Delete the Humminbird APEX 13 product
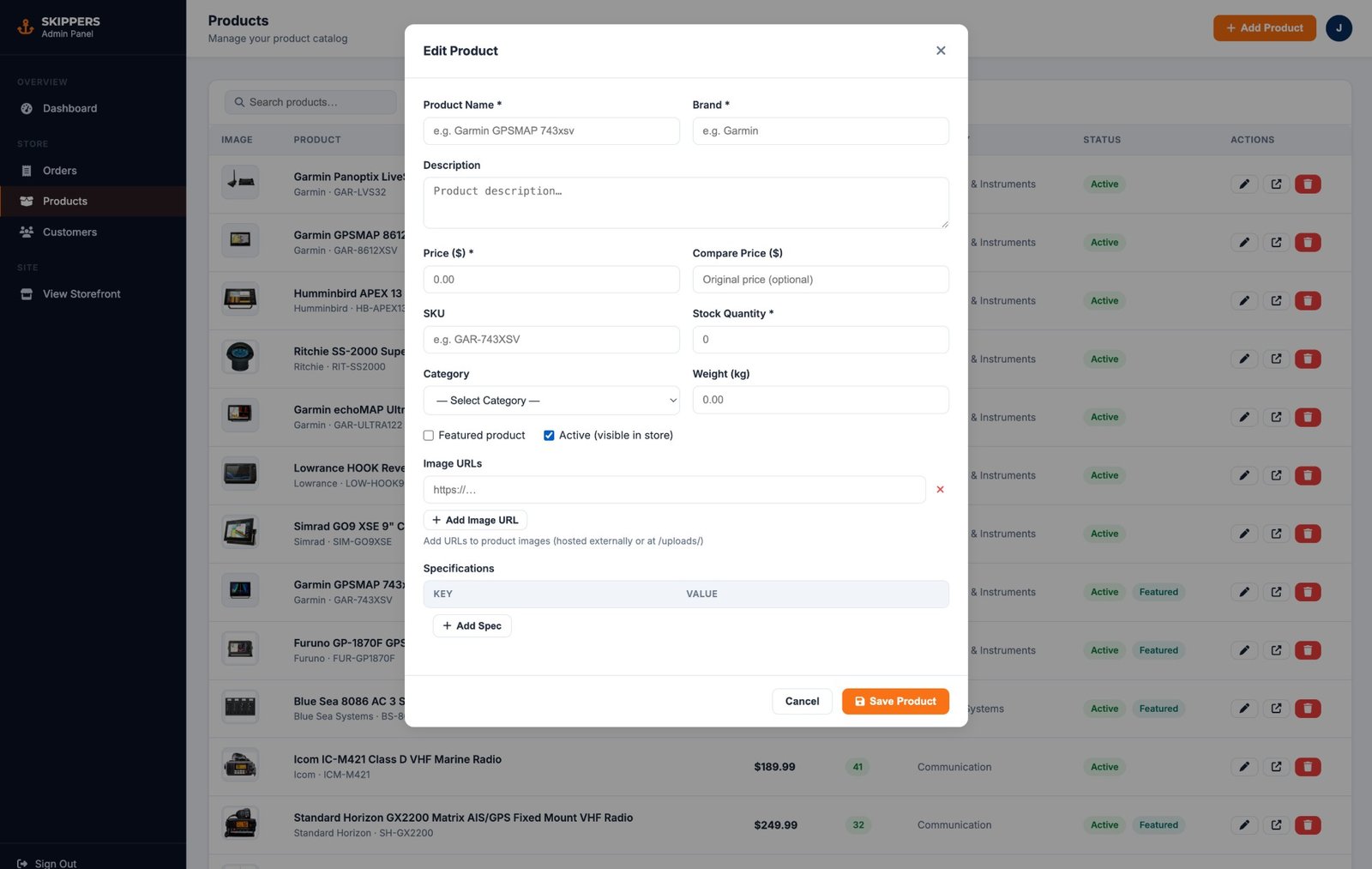 tap(1308, 301)
